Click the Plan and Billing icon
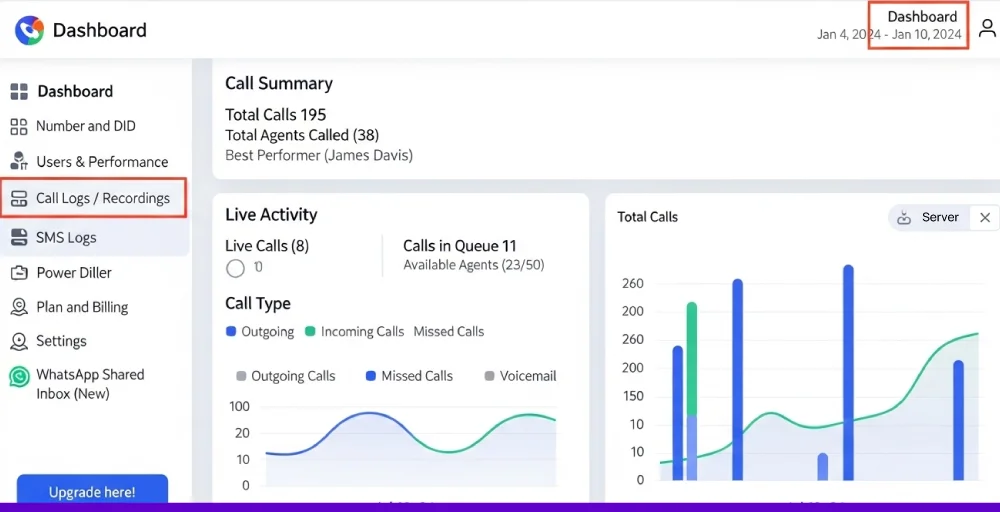1000x512 pixels. (19, 307)
